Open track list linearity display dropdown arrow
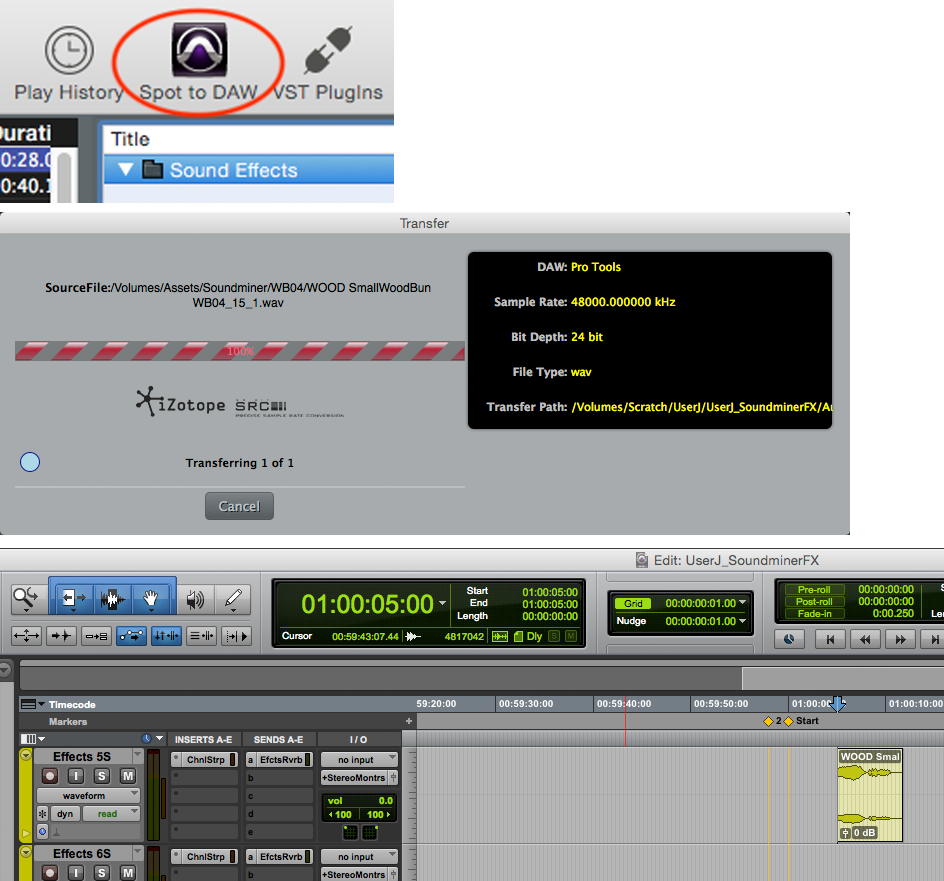This screenshot has height=881, width=944. (160, 738)
